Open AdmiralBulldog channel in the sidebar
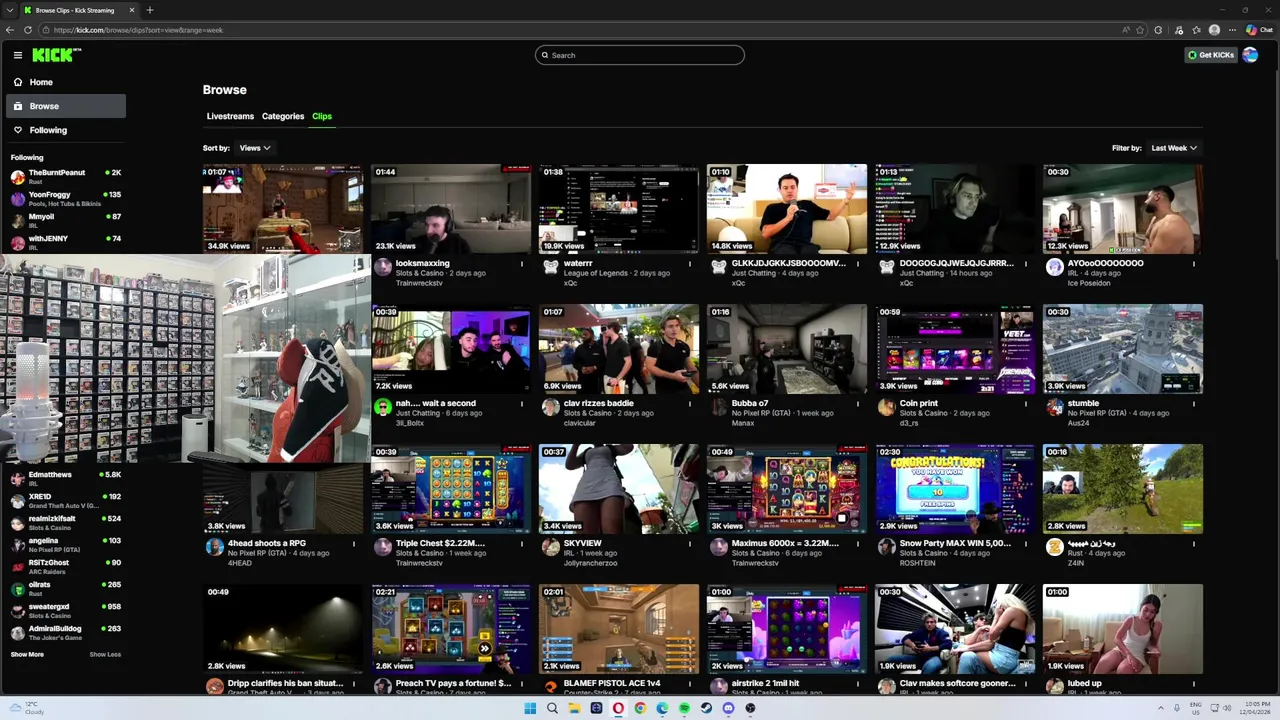This screenshot has width=1280, height=720. point(66,633)
